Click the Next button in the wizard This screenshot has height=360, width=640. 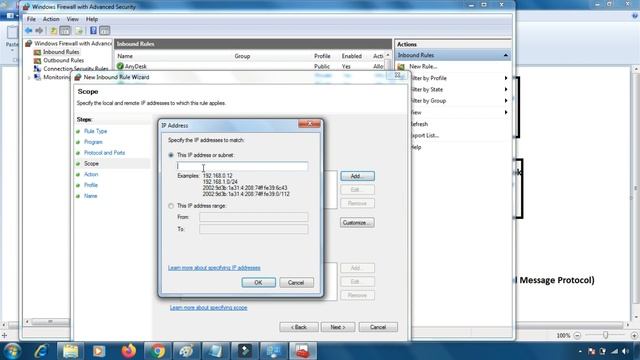point(338,327)
